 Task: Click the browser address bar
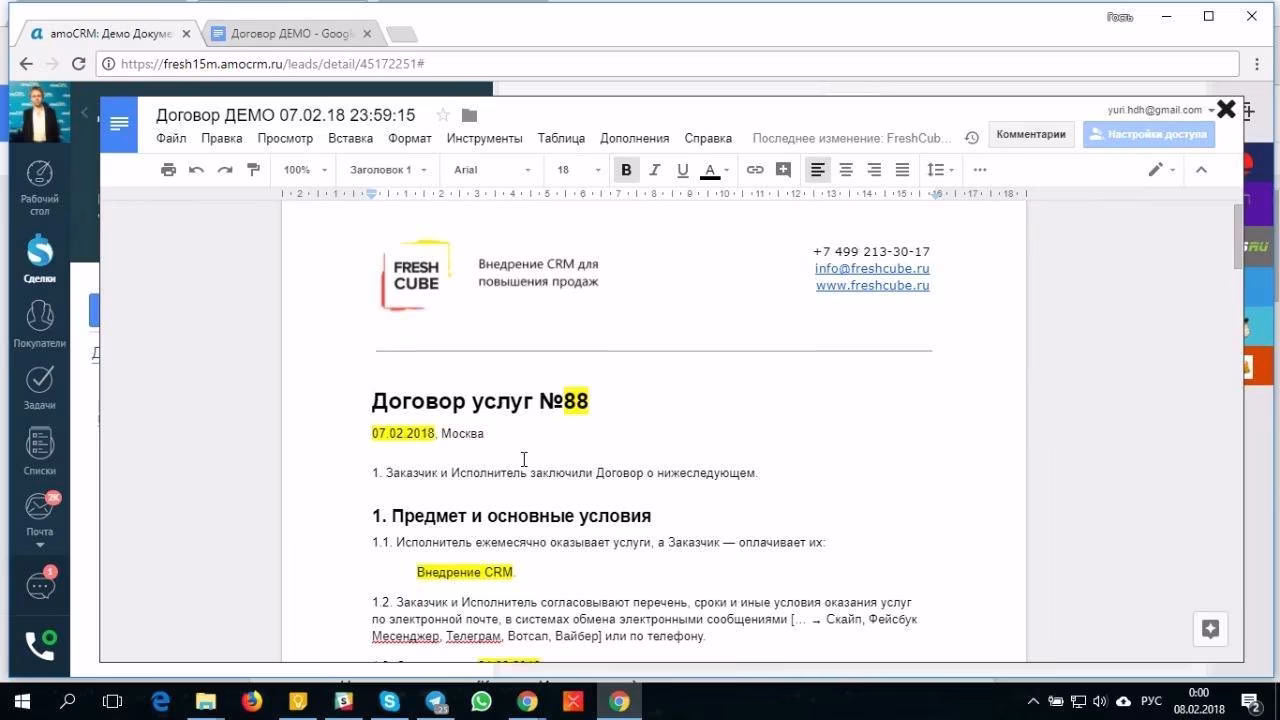668,63
